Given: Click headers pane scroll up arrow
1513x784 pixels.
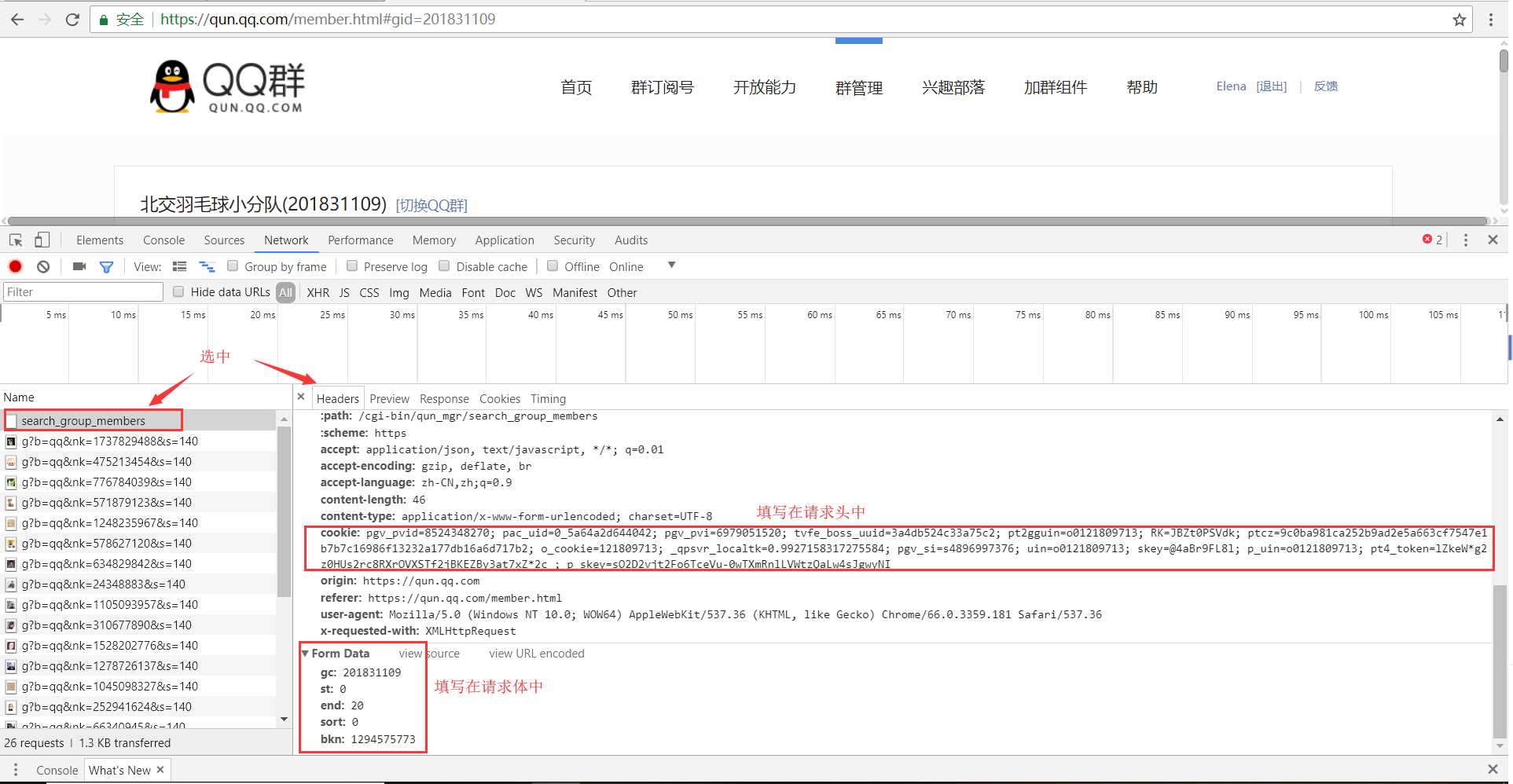Looking at the screenshot, I should pyautogui.click(x=1500, y=419).
